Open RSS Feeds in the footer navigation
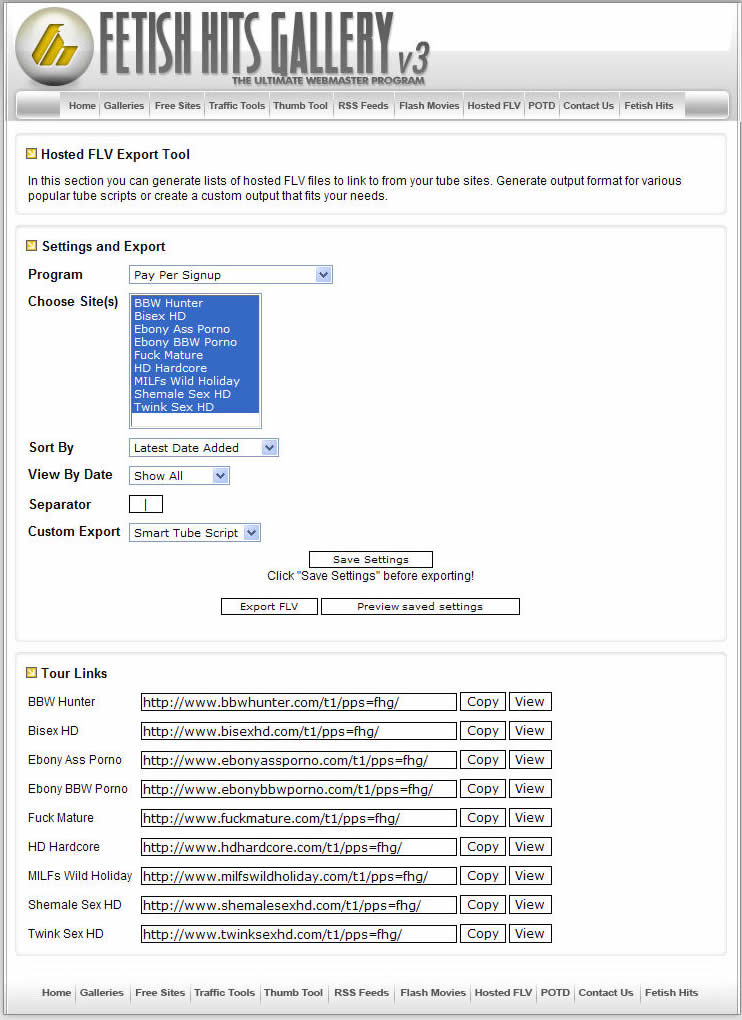Viewport: 742px width, 1020px height. tap(362, 992)
